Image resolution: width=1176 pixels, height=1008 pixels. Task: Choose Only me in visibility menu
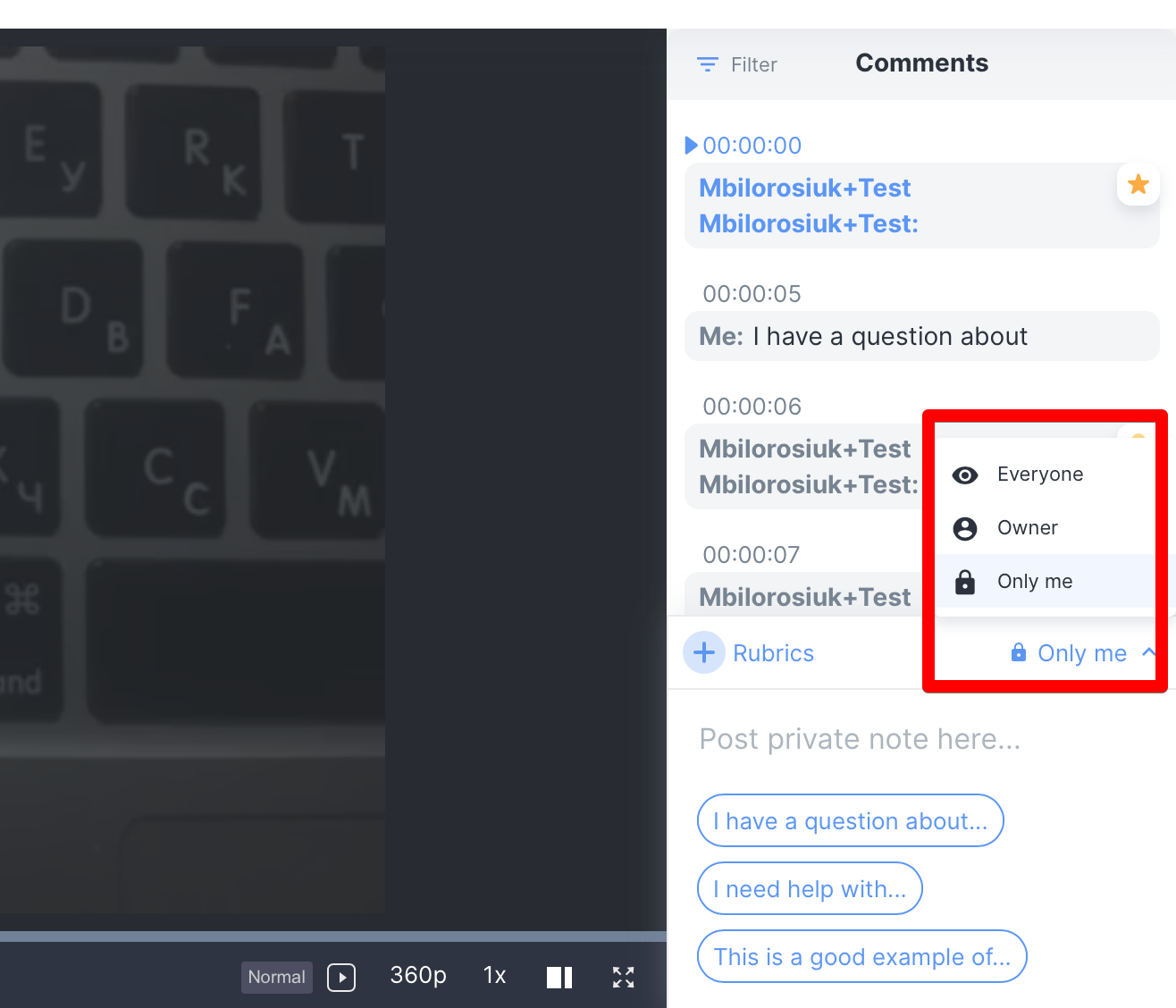pyautogui.click(x=1035, y=582)
